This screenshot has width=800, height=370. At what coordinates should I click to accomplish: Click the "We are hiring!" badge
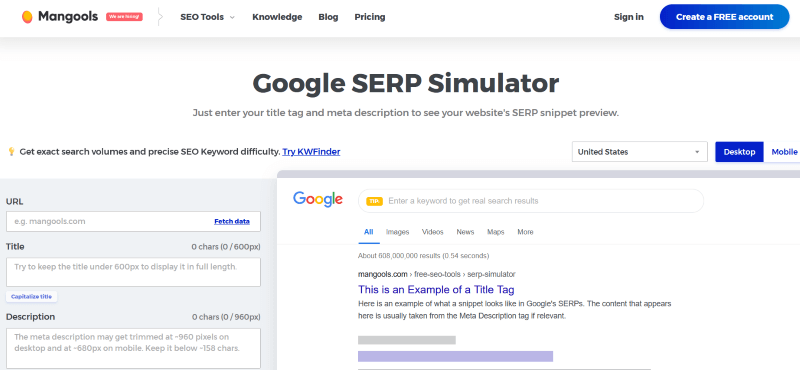click(124, 17)
